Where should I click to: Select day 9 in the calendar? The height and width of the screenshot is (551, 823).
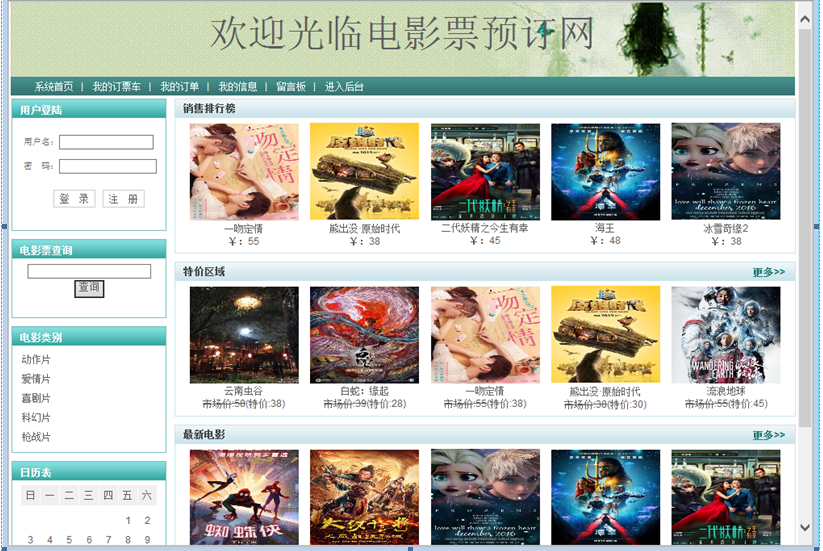(147, 540)
